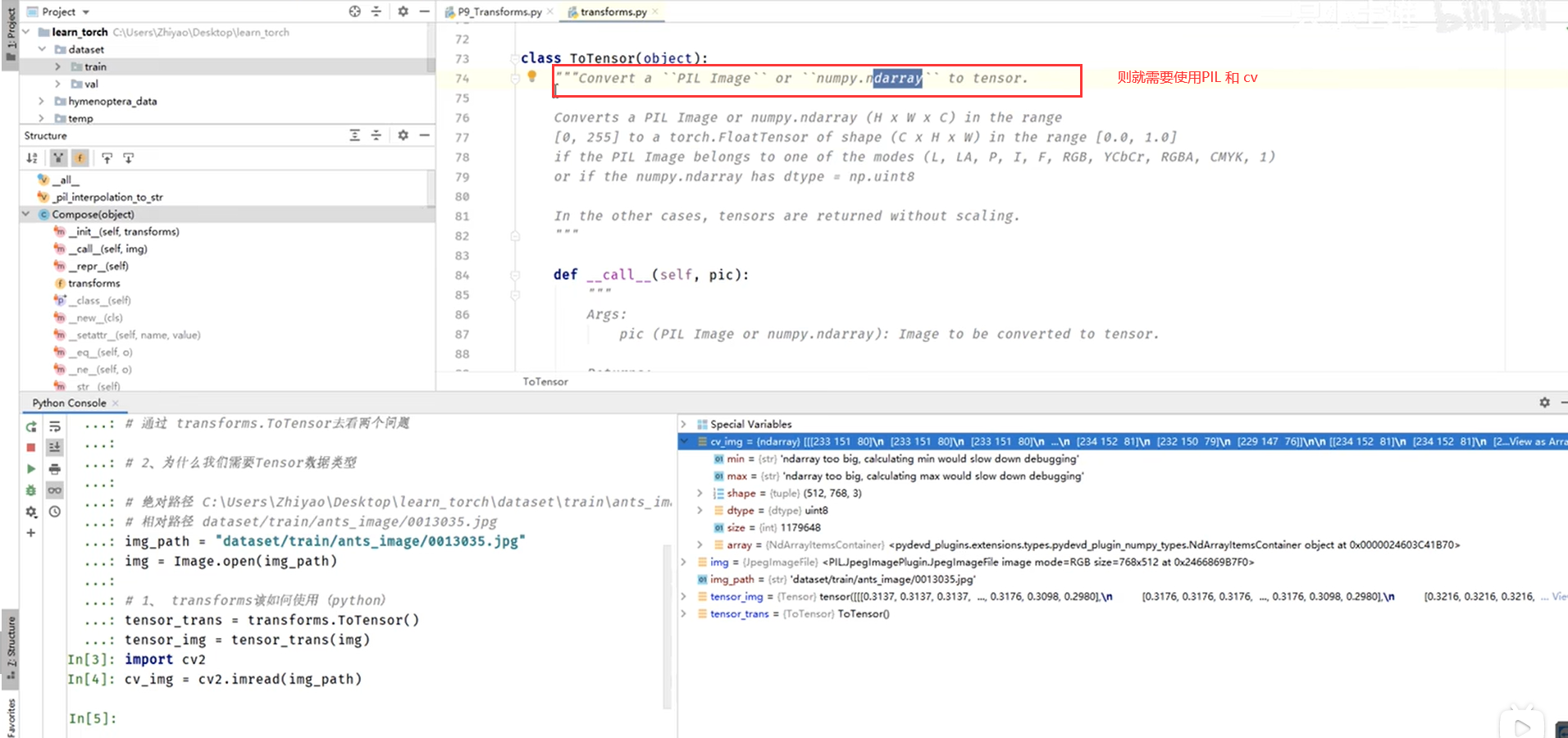Toggle show variables glasses icon
This screenshot has width=1568, height=738.
click(55, 490)
